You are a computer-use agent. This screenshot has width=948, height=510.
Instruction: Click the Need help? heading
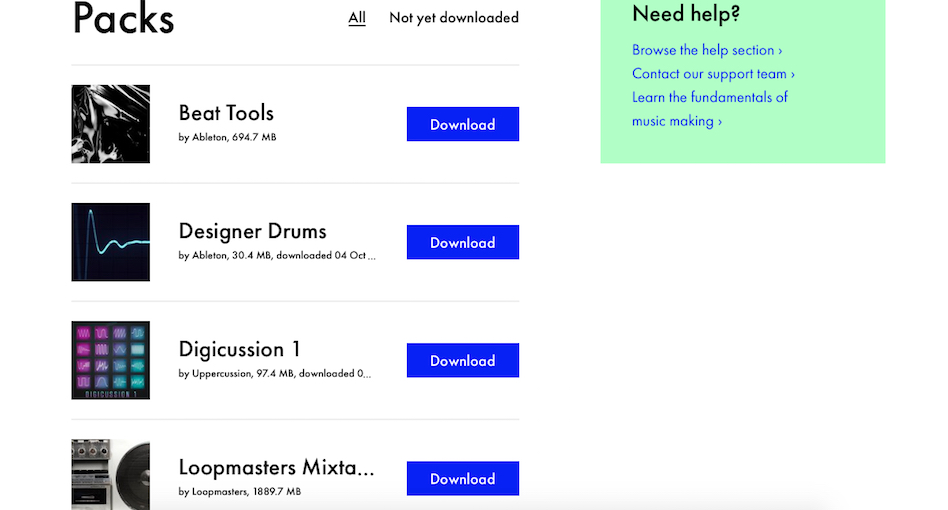click(x=686, y=13)
